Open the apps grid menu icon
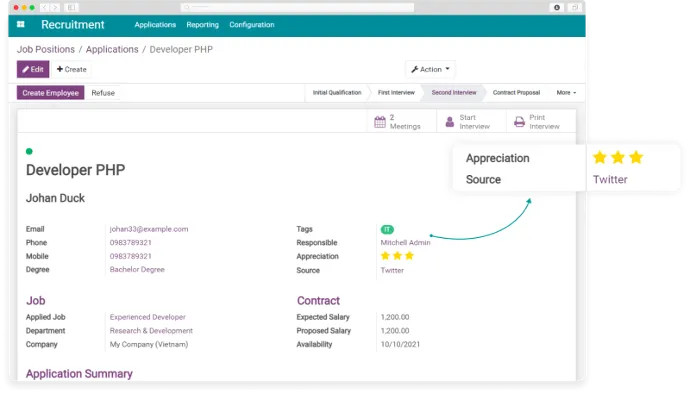Viewport: 690px width, 394px height. (x=21, y=25)
